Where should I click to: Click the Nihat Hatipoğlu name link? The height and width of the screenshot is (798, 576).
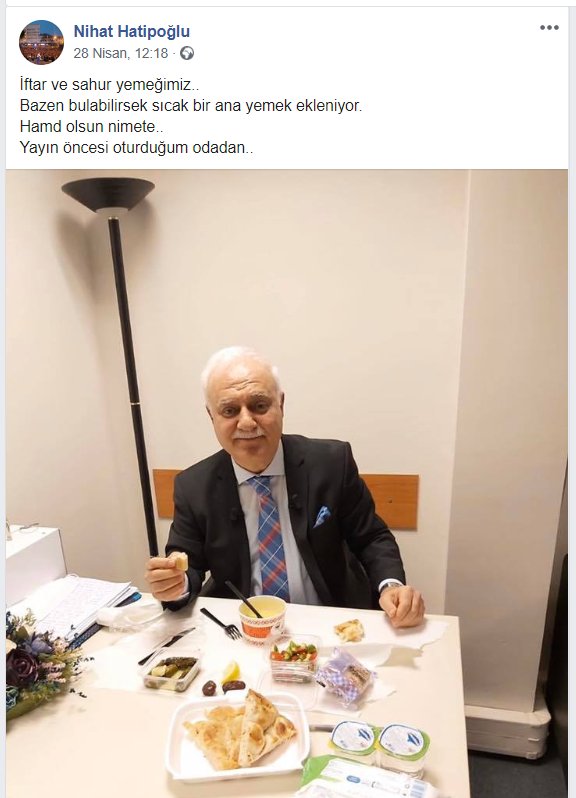132,32
